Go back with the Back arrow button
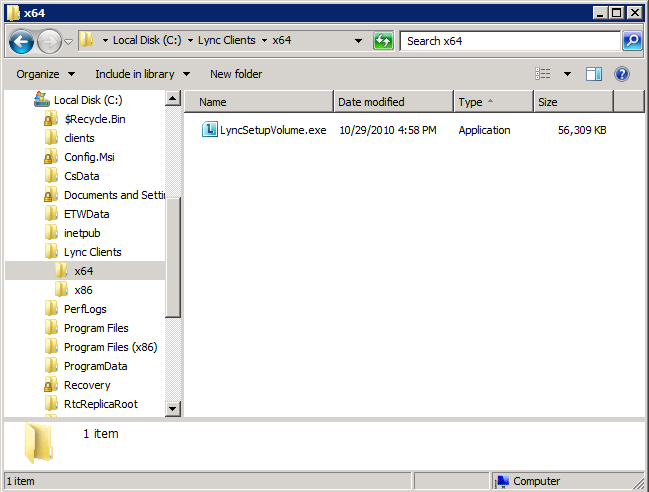The width and height of the screenshot is (649, 492). (21, 41)
